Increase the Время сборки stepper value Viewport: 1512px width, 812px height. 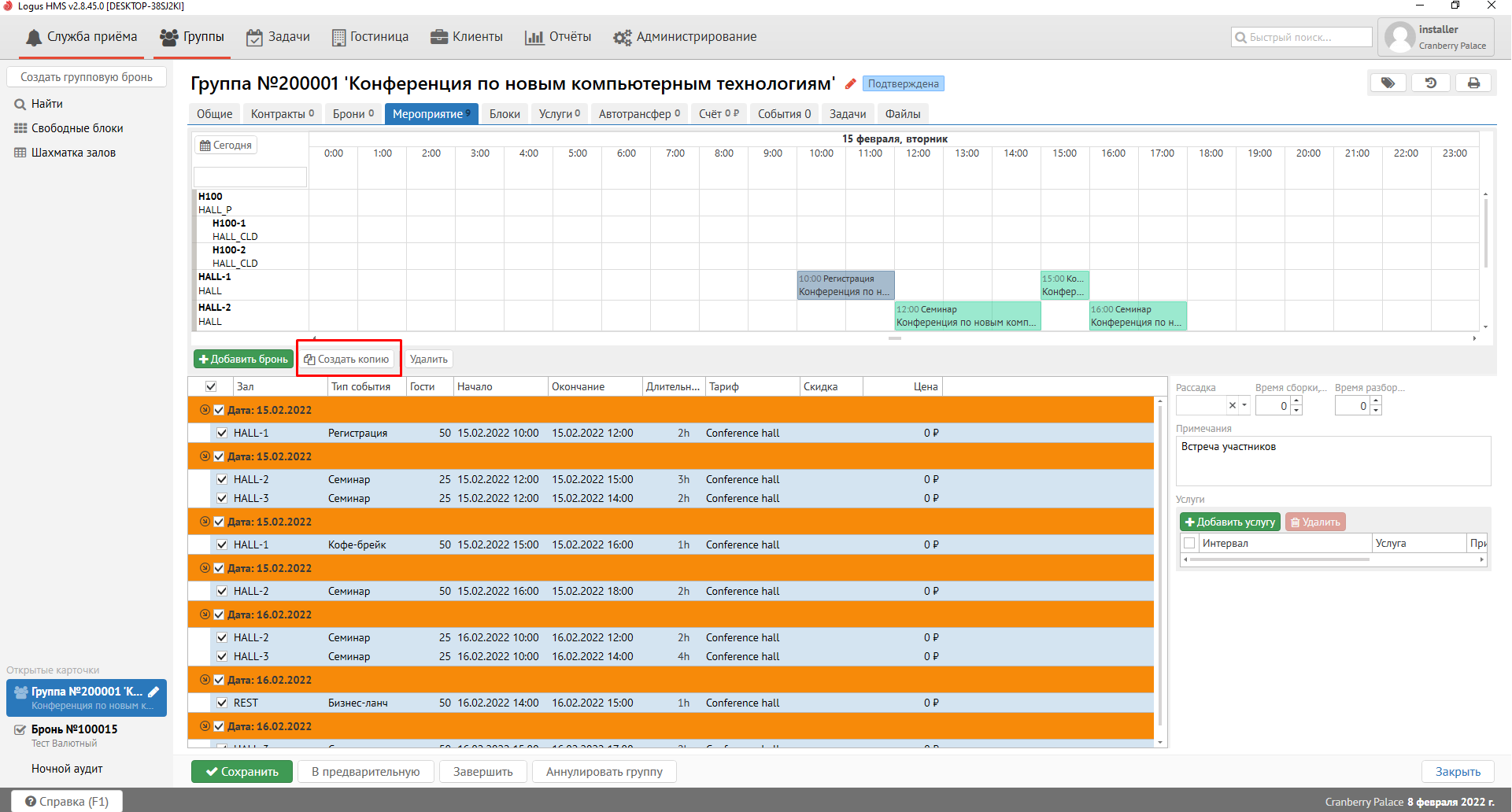(1296, 401)
